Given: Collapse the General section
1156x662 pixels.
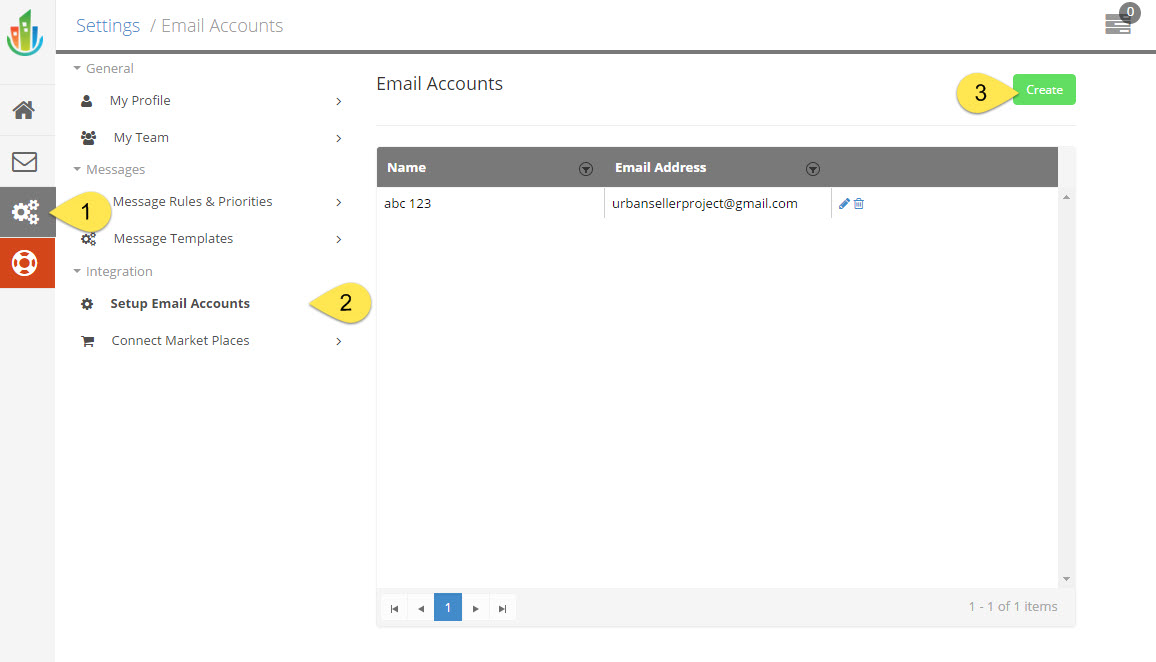Looking at the screenshot, I should click(103, 68).
